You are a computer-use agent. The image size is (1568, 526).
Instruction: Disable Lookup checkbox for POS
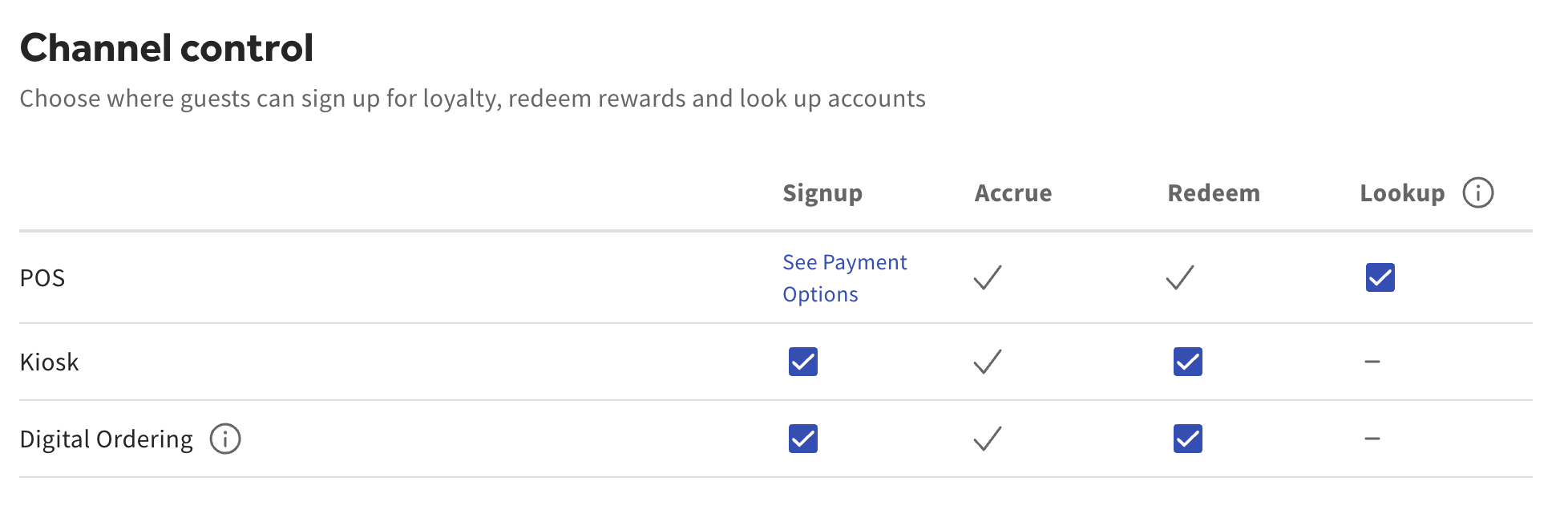click(1380, 278)
